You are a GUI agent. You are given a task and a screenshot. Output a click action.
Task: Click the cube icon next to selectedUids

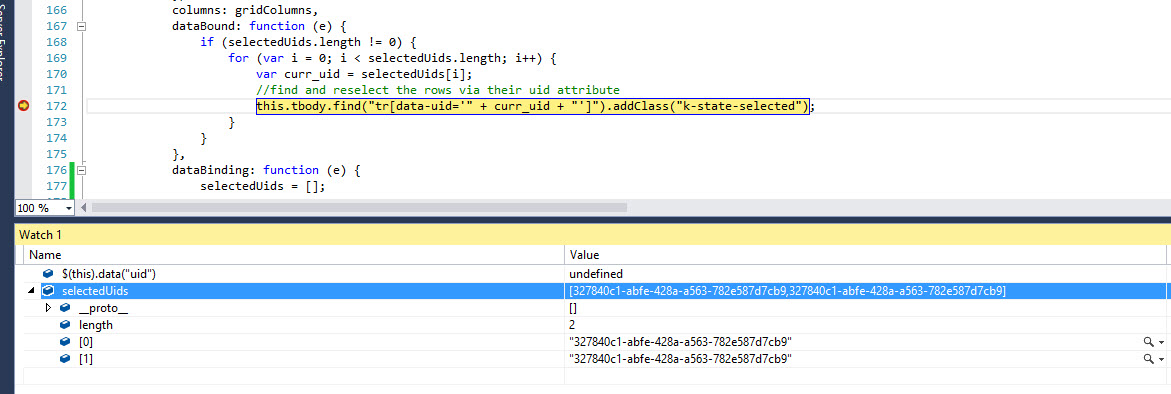click(49, 291)
